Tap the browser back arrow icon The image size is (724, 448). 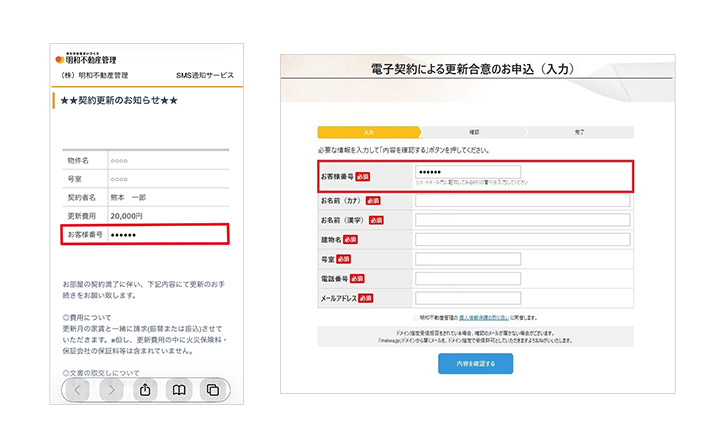point(79,389)
